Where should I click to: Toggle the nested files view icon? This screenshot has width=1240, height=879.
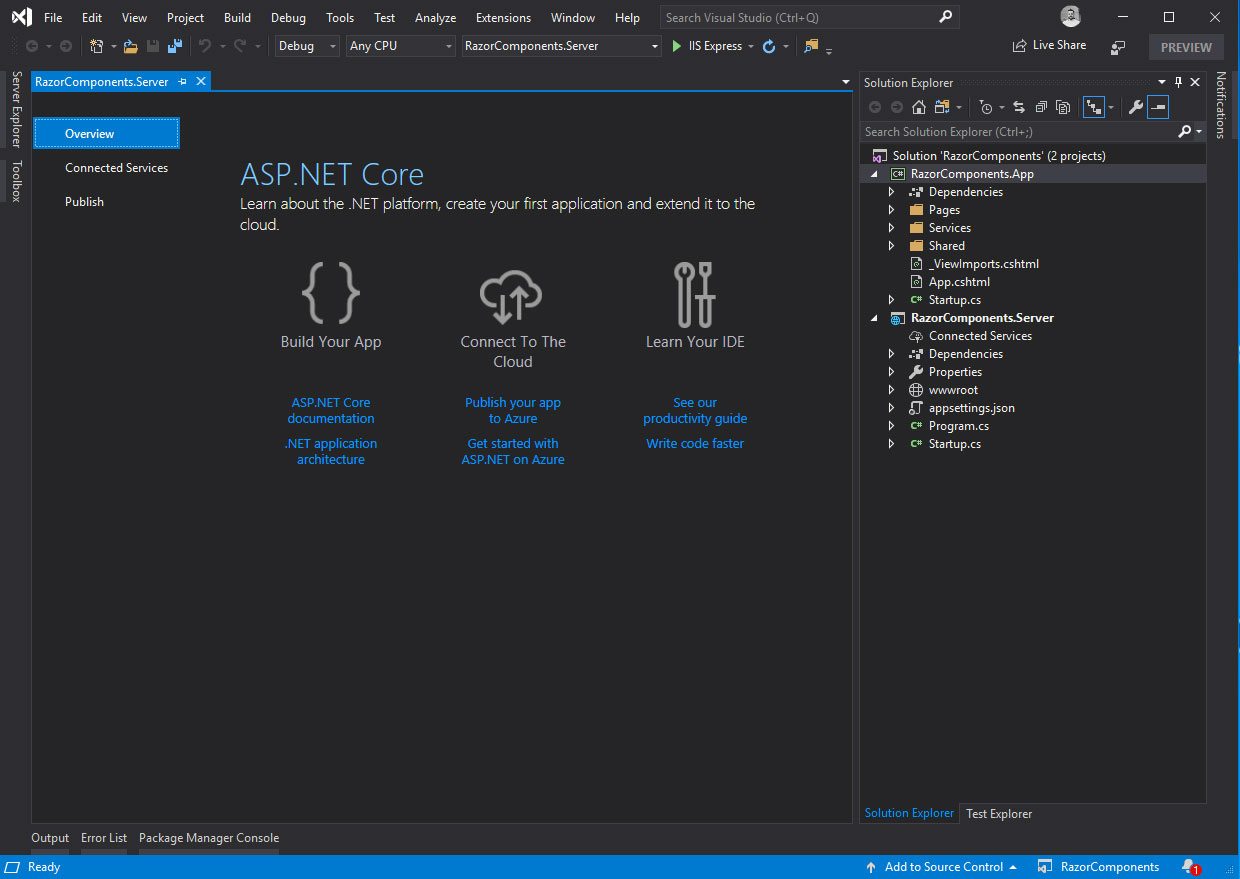click(1094, 107)
